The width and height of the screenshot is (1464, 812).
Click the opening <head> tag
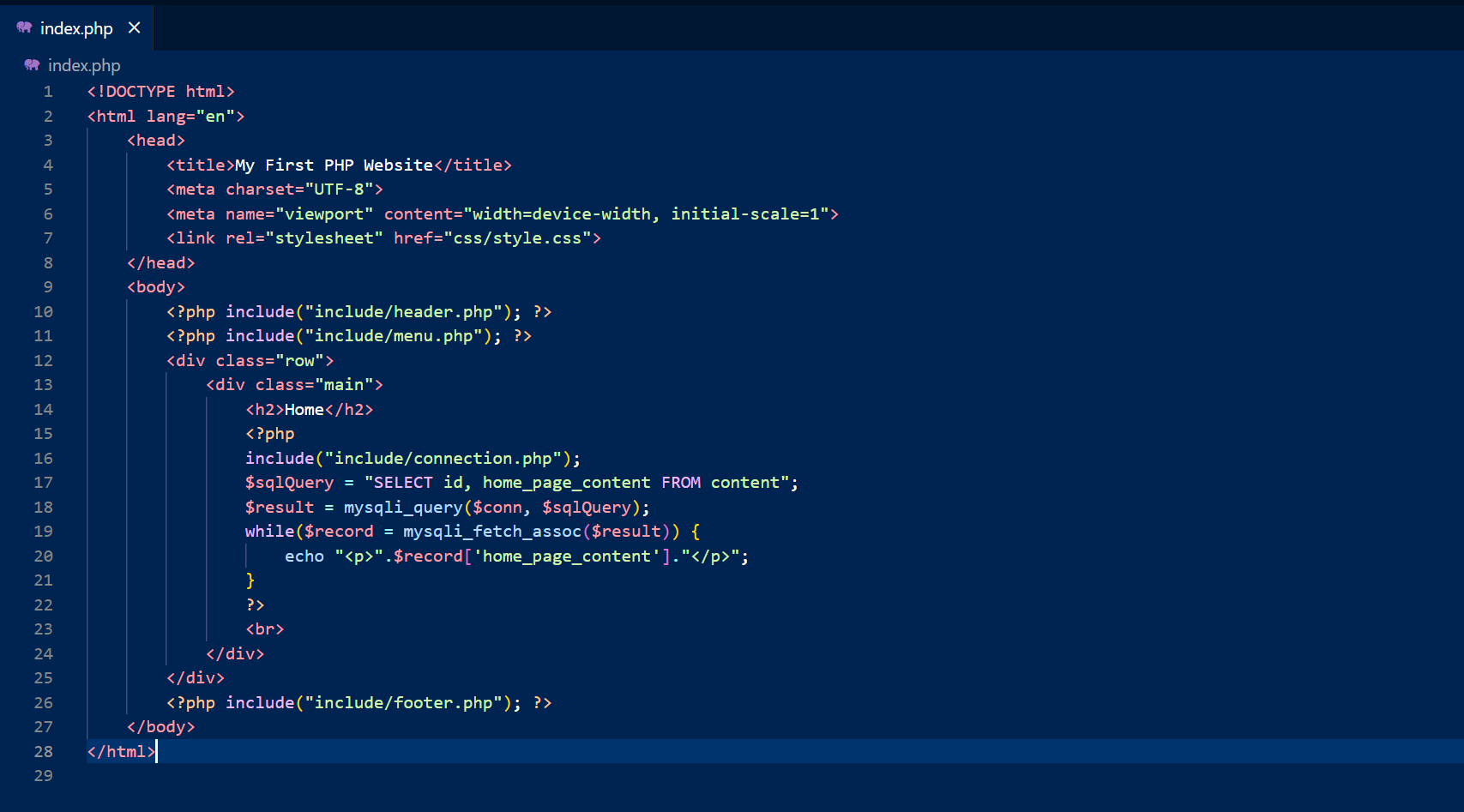156,141
